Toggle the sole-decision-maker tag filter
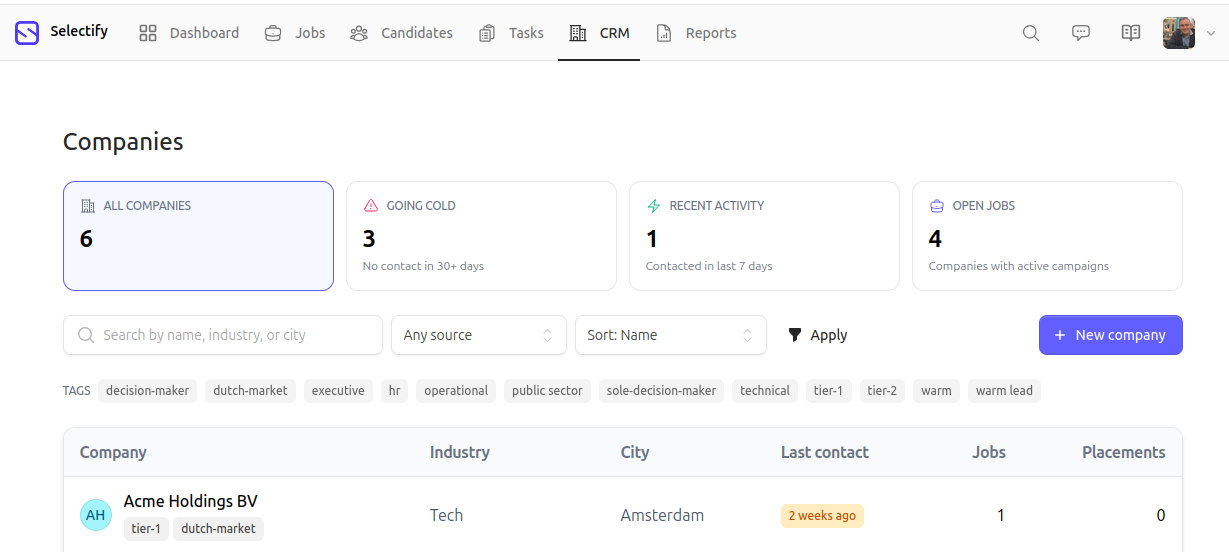This screenshot has height=552, width=1229. coord(661,391)
